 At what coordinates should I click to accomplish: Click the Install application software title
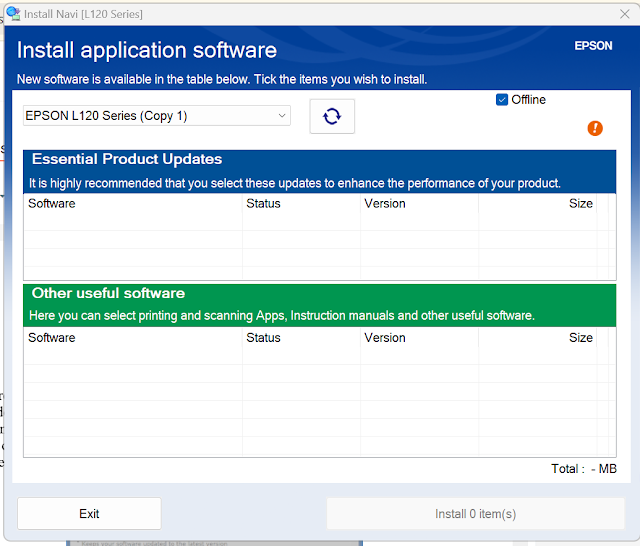pos(147,51)
